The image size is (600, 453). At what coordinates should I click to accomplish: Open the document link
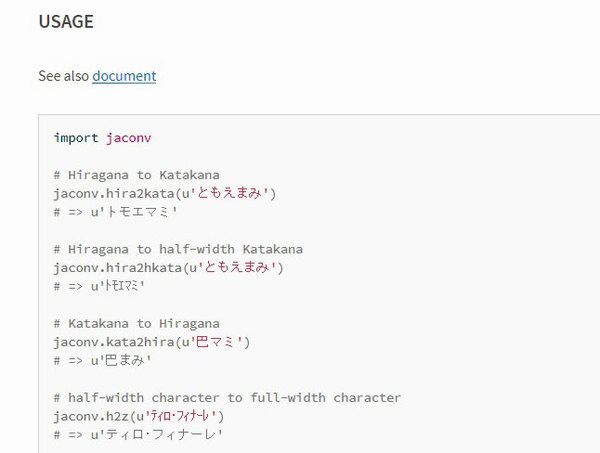point(124,76)
